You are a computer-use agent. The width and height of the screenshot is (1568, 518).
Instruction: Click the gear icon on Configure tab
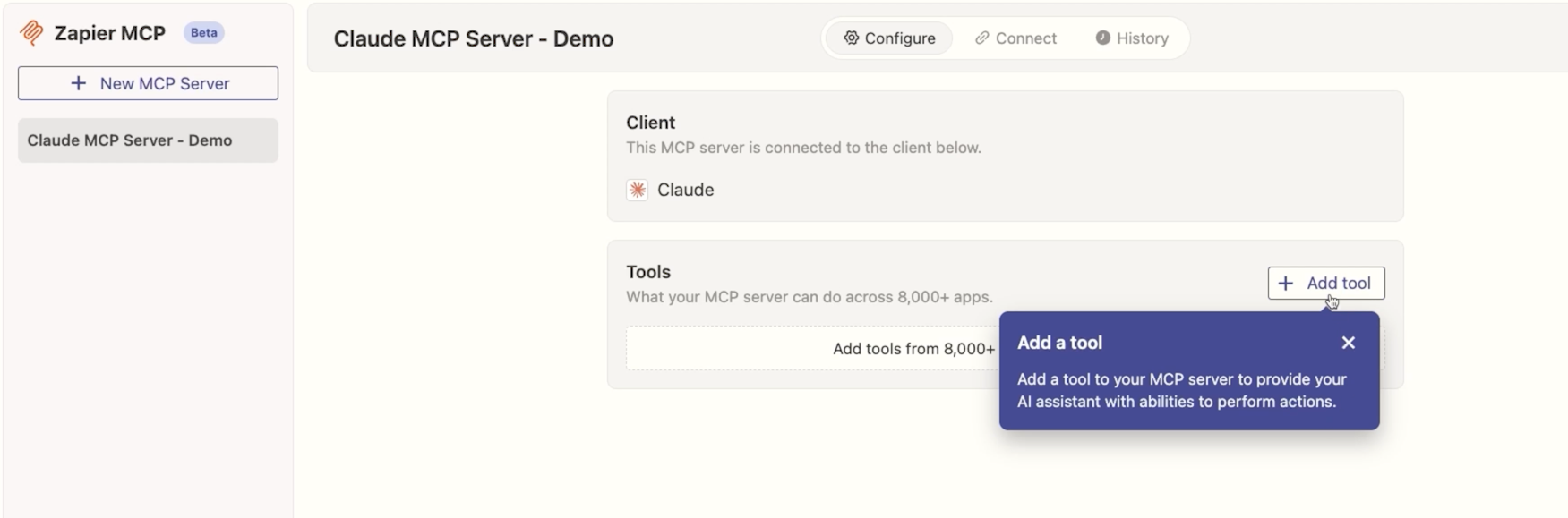[851, 38]
